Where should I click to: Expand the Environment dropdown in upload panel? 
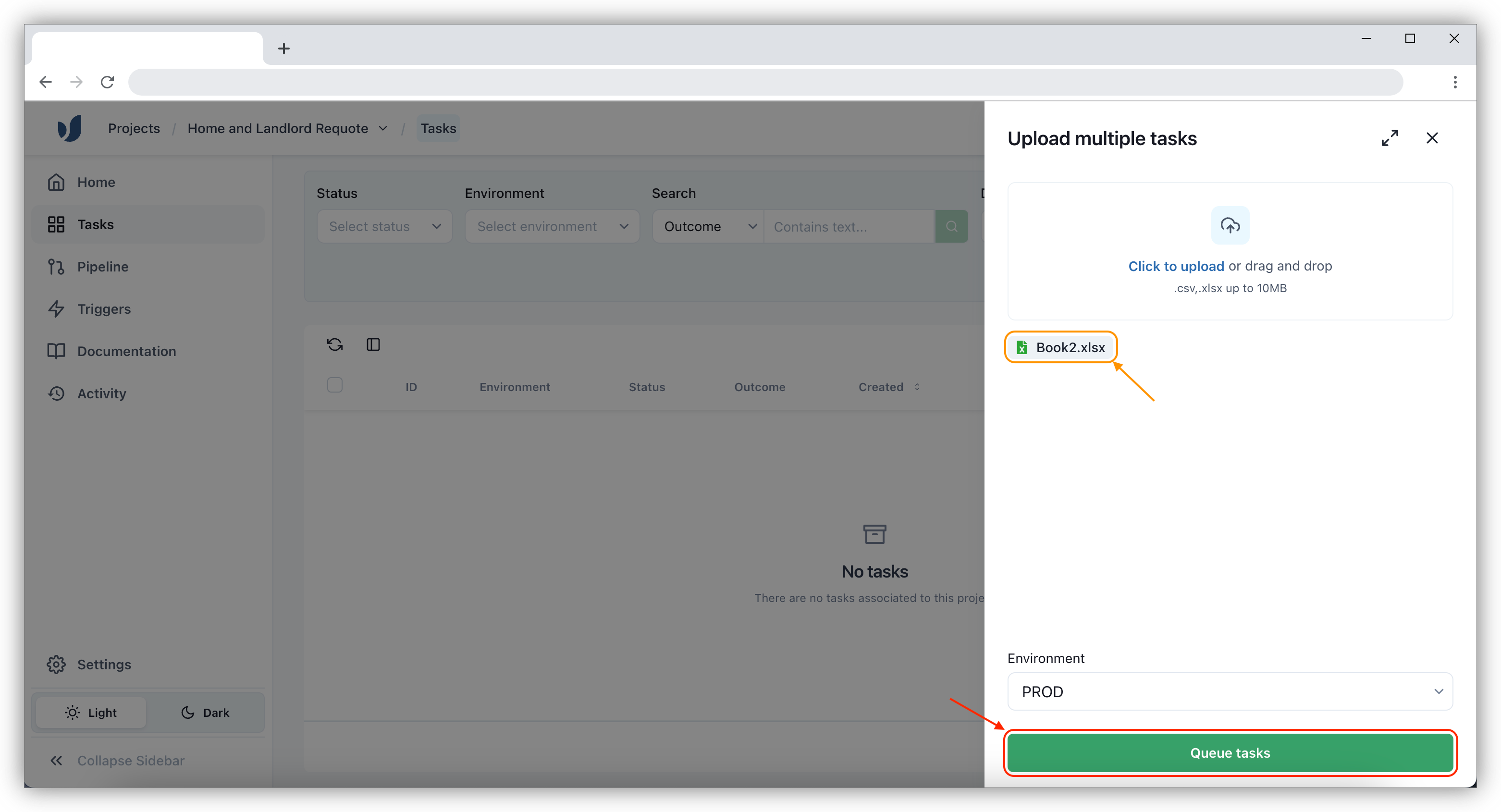tap(1230, 691)
